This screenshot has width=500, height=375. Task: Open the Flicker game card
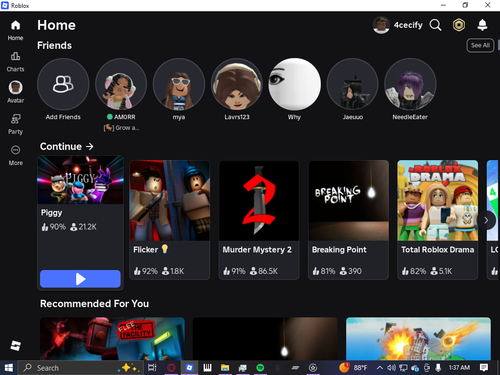pos(170,220)
